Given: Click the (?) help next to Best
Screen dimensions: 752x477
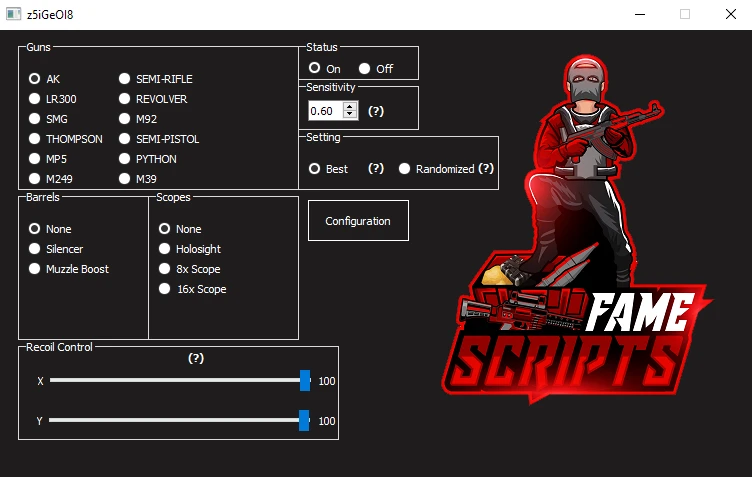Looking at the screenshot, I should pos(376,168).
